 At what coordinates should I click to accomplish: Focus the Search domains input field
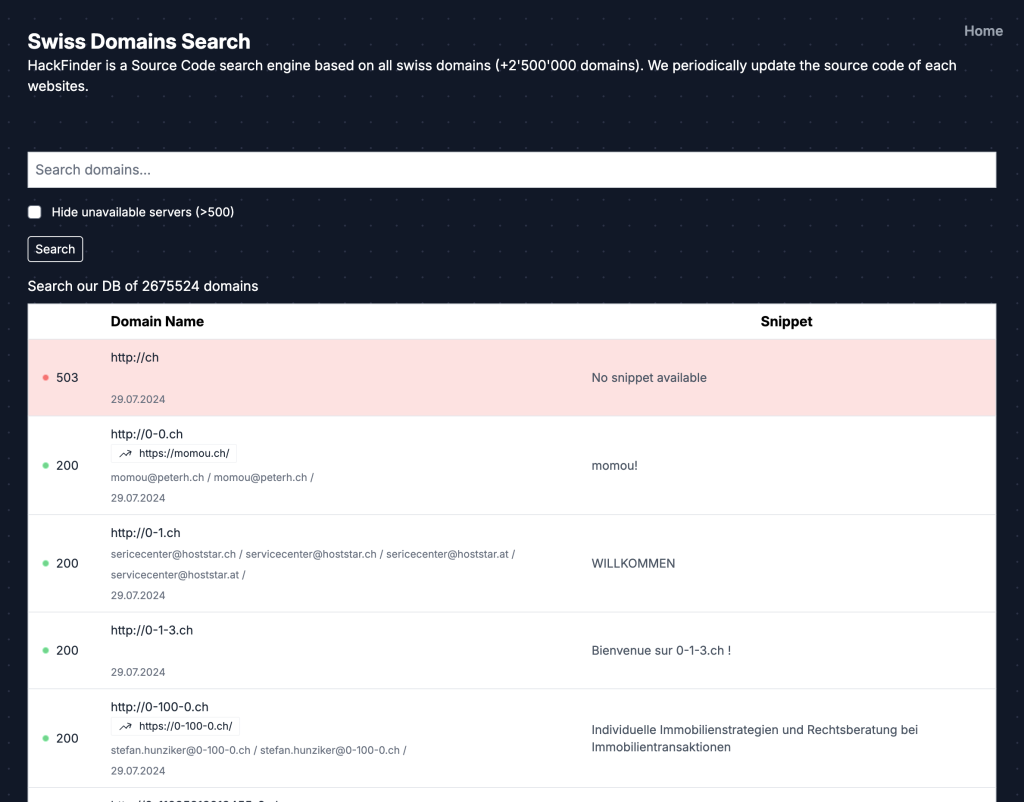511,170
